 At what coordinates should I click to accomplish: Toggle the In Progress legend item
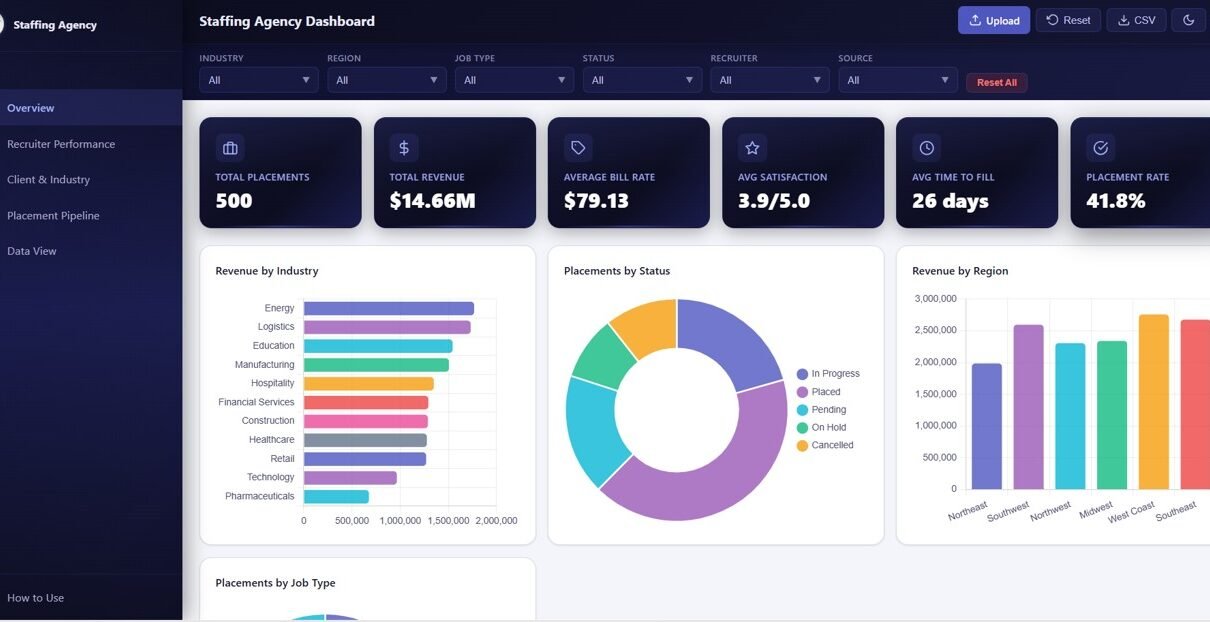[828, 374]
